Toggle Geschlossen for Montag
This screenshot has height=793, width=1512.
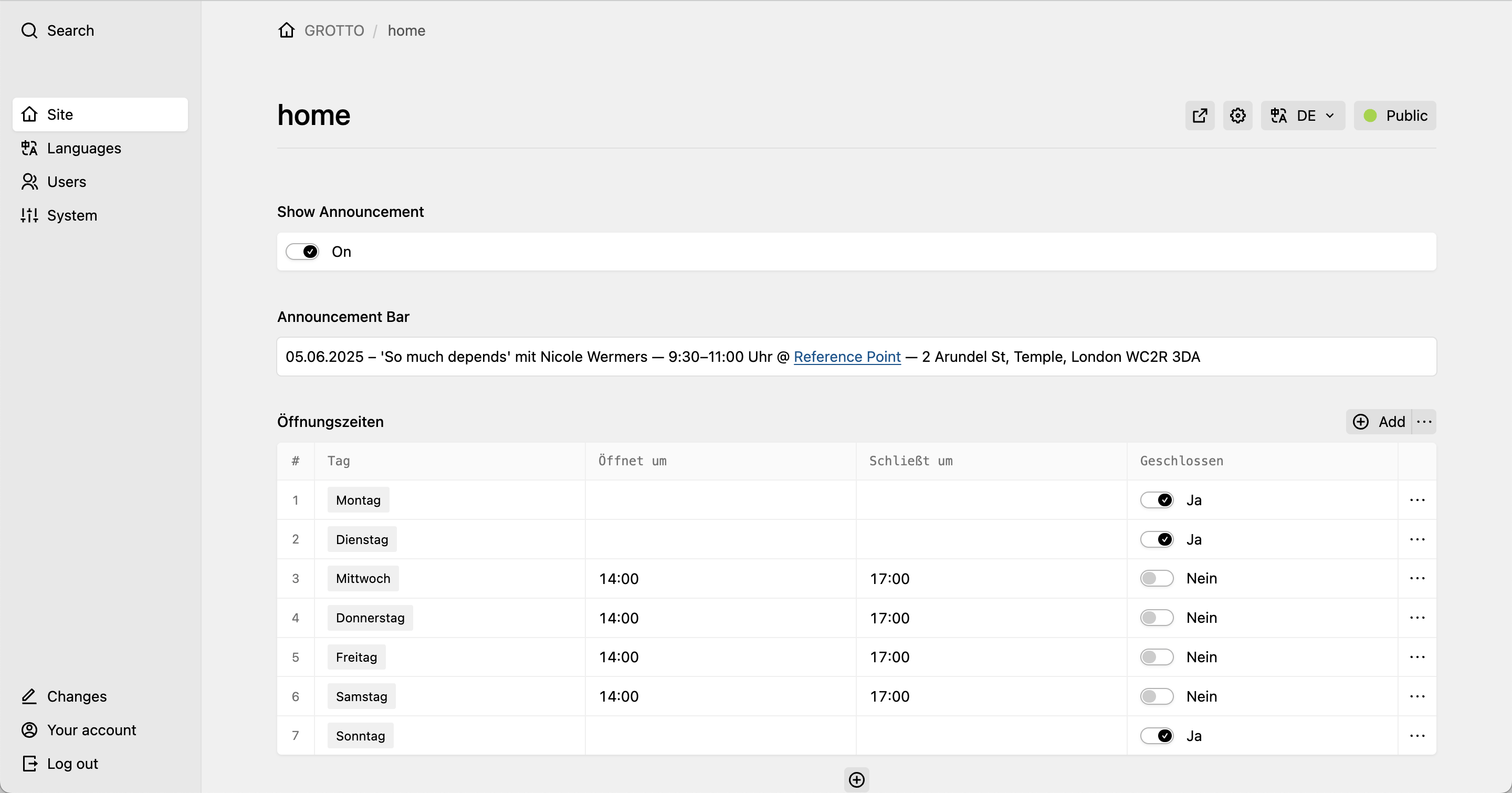point(1157,500)
